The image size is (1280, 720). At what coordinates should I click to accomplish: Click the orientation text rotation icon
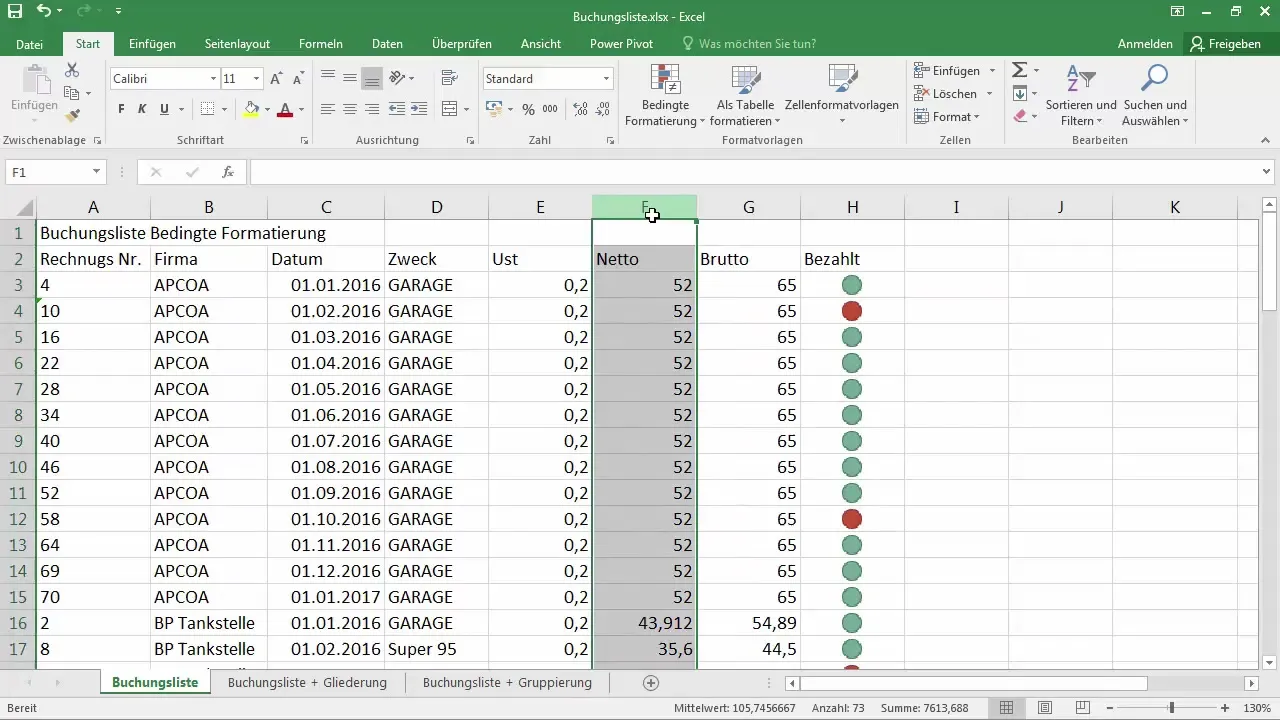[398, 78]
